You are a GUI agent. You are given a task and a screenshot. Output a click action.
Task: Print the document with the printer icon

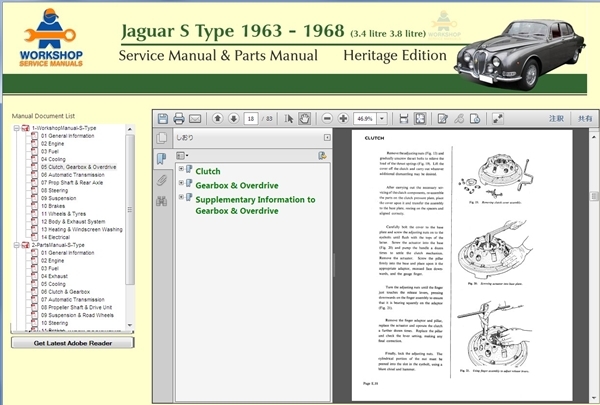coord(179,119)
